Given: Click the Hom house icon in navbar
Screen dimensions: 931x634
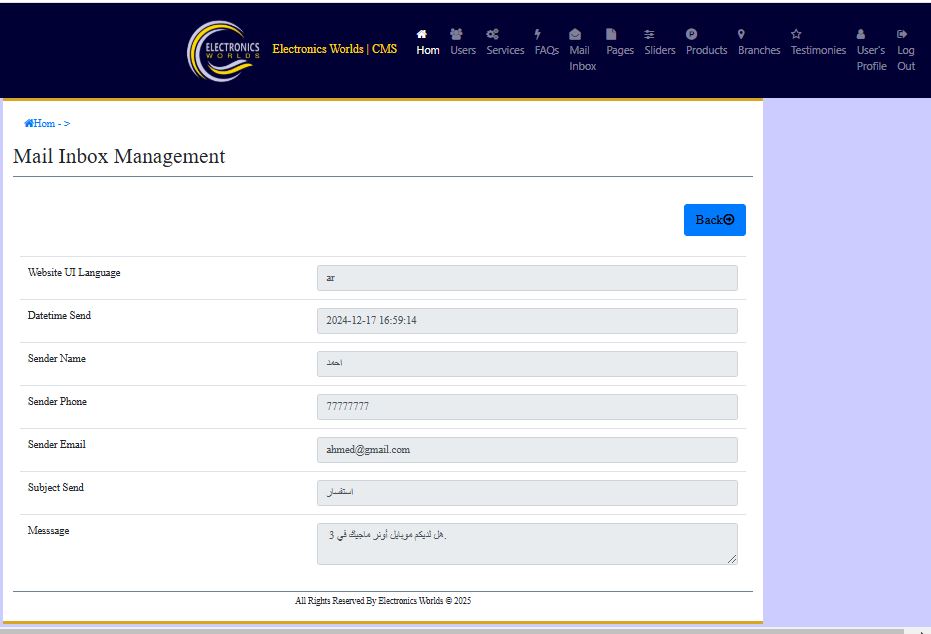Looking at the screenshot, I should pos(422,34).
